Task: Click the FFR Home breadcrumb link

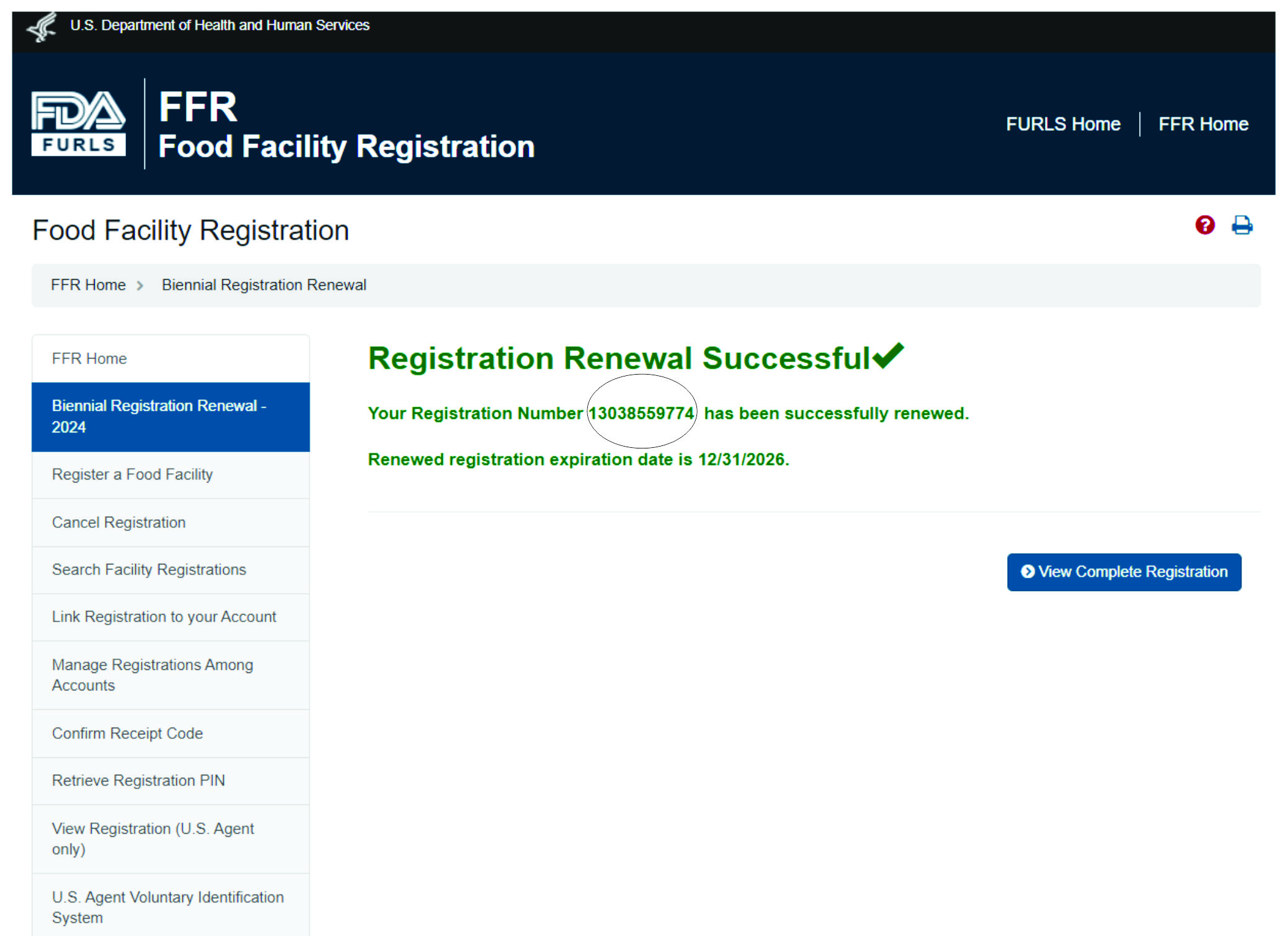Action: point(88,285)
